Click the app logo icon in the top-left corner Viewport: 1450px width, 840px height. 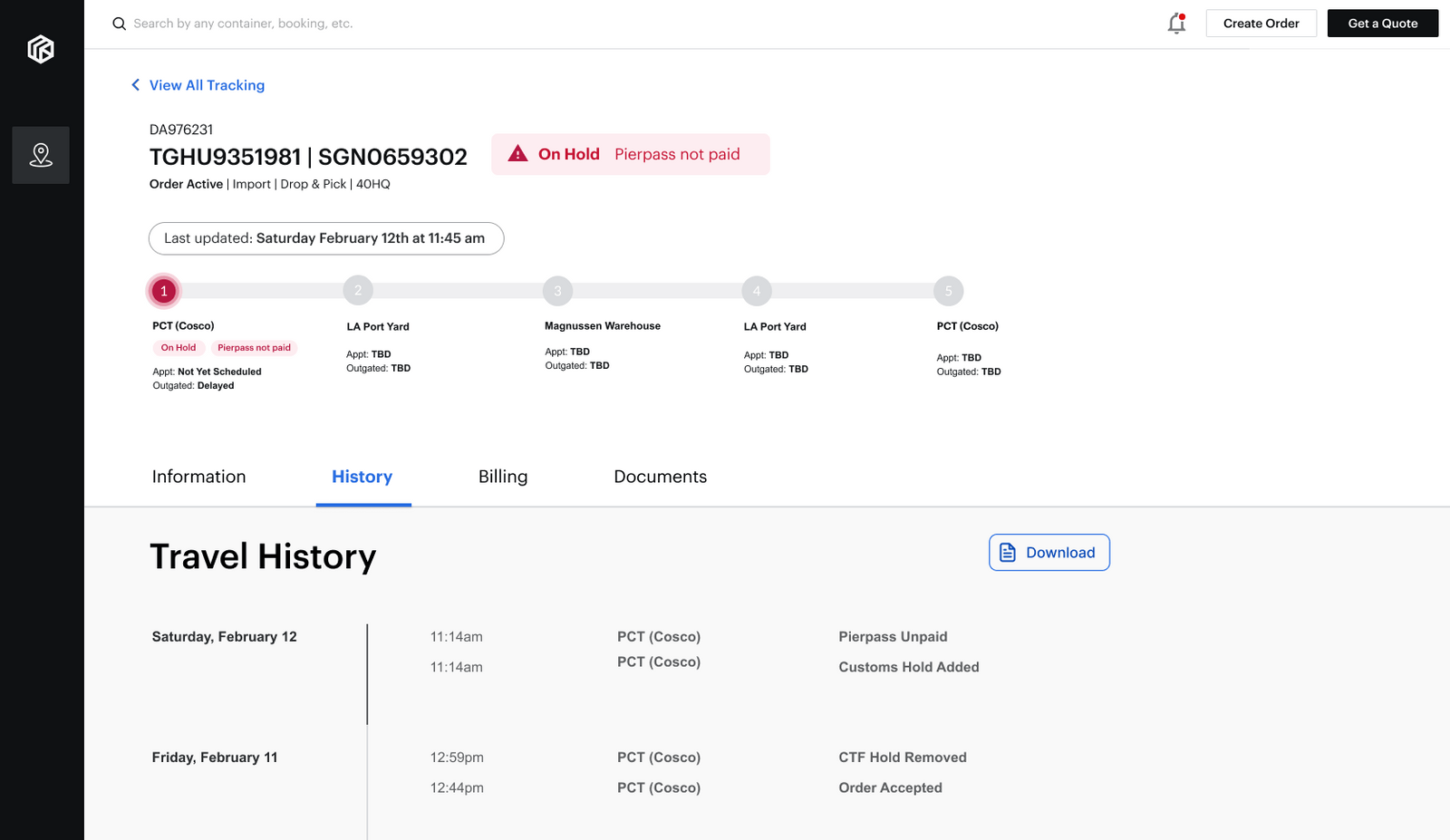pos(41,50)
